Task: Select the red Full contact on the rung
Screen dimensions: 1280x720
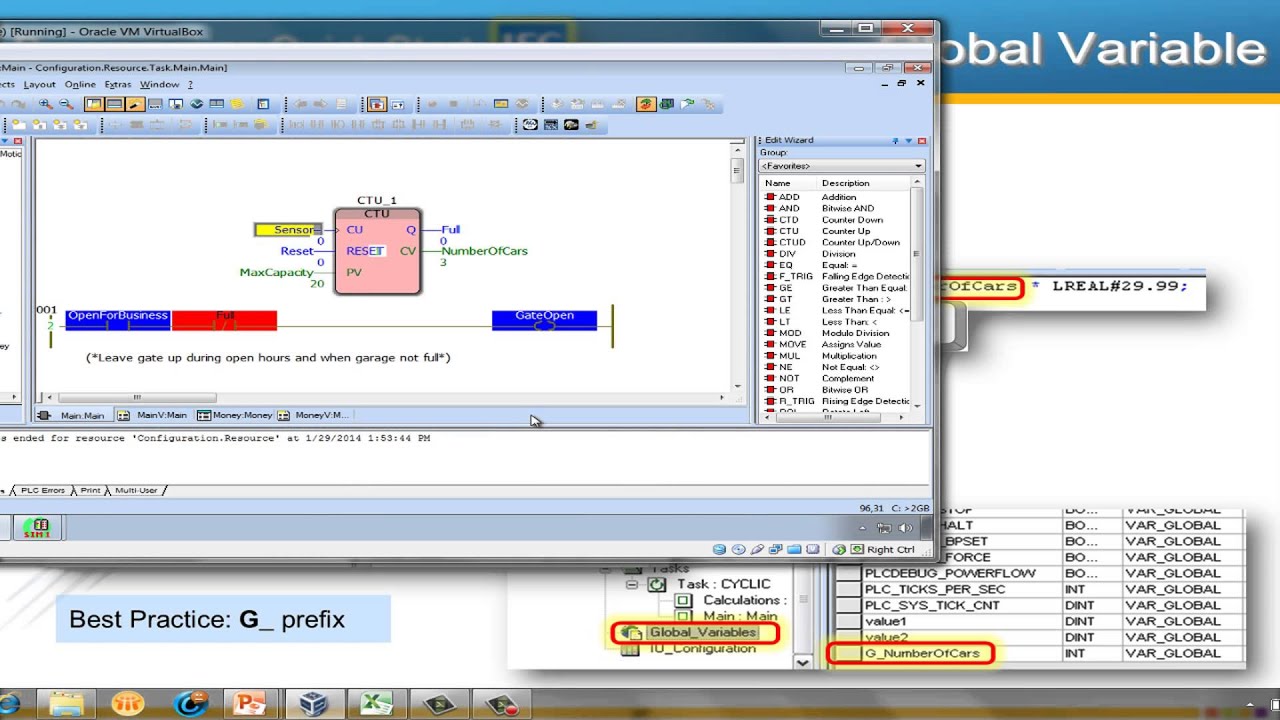Action: point(224,320)
